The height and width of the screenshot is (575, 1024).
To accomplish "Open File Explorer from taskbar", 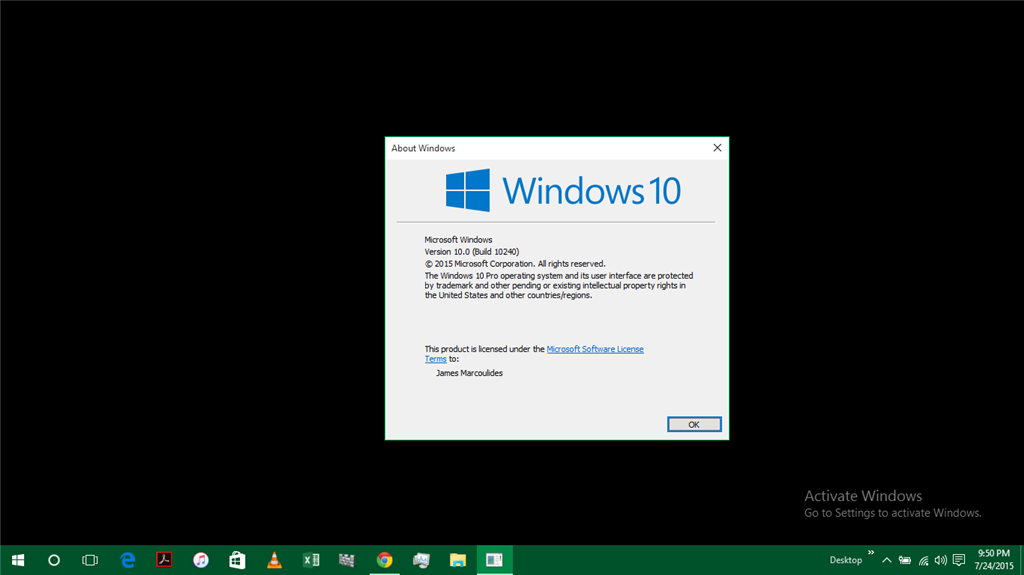I will click(x=458, y=560).
